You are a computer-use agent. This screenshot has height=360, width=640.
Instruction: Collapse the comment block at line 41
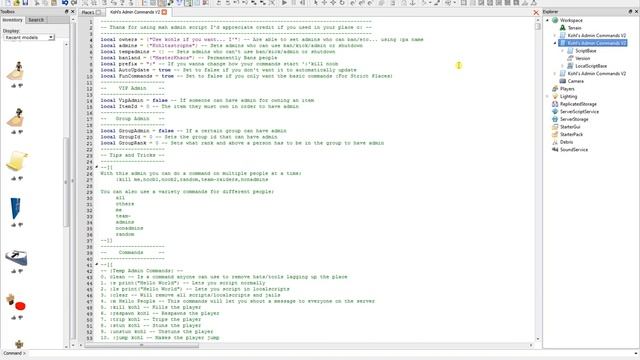coord(97,264)
